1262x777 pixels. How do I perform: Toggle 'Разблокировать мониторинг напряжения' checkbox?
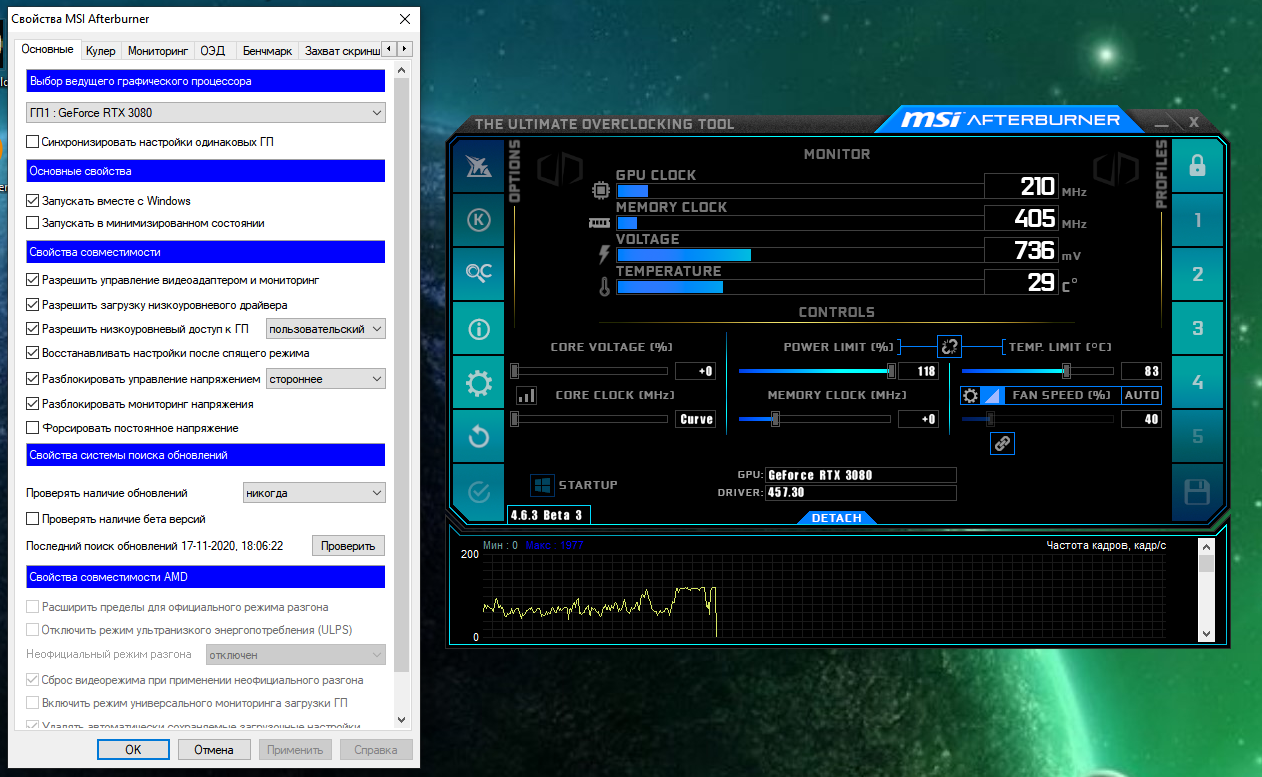pyautogui.click(x=33, y=404)
